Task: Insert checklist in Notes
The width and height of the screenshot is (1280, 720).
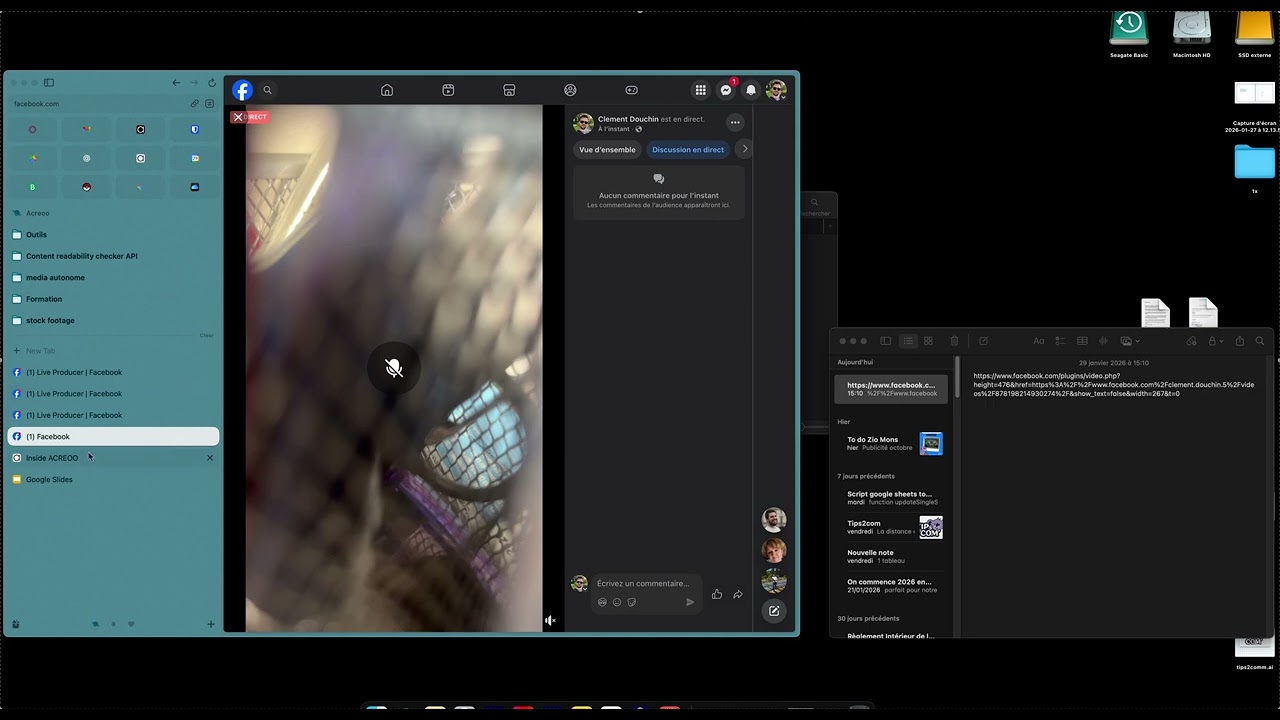Action: pyautogui.click(x=1060, y=341)
